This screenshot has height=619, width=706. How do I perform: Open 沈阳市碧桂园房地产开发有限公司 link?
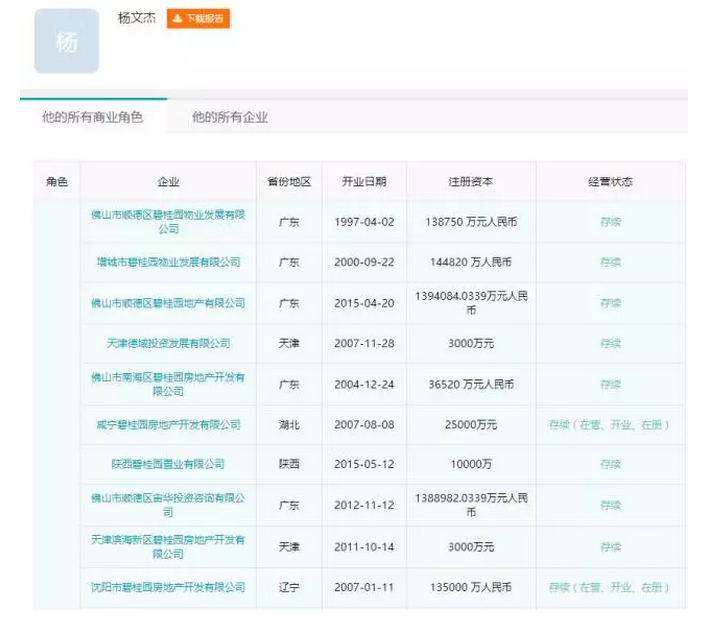(168, 587)
